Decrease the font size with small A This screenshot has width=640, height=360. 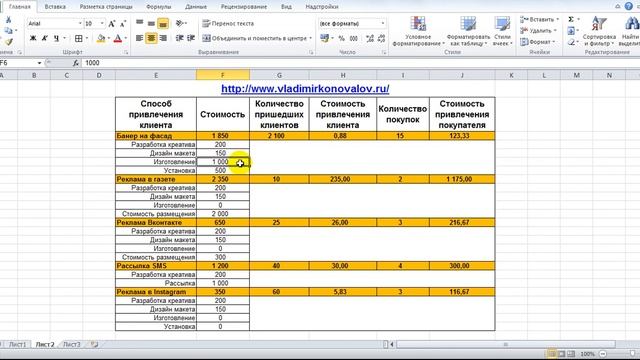tap(123, 24)
